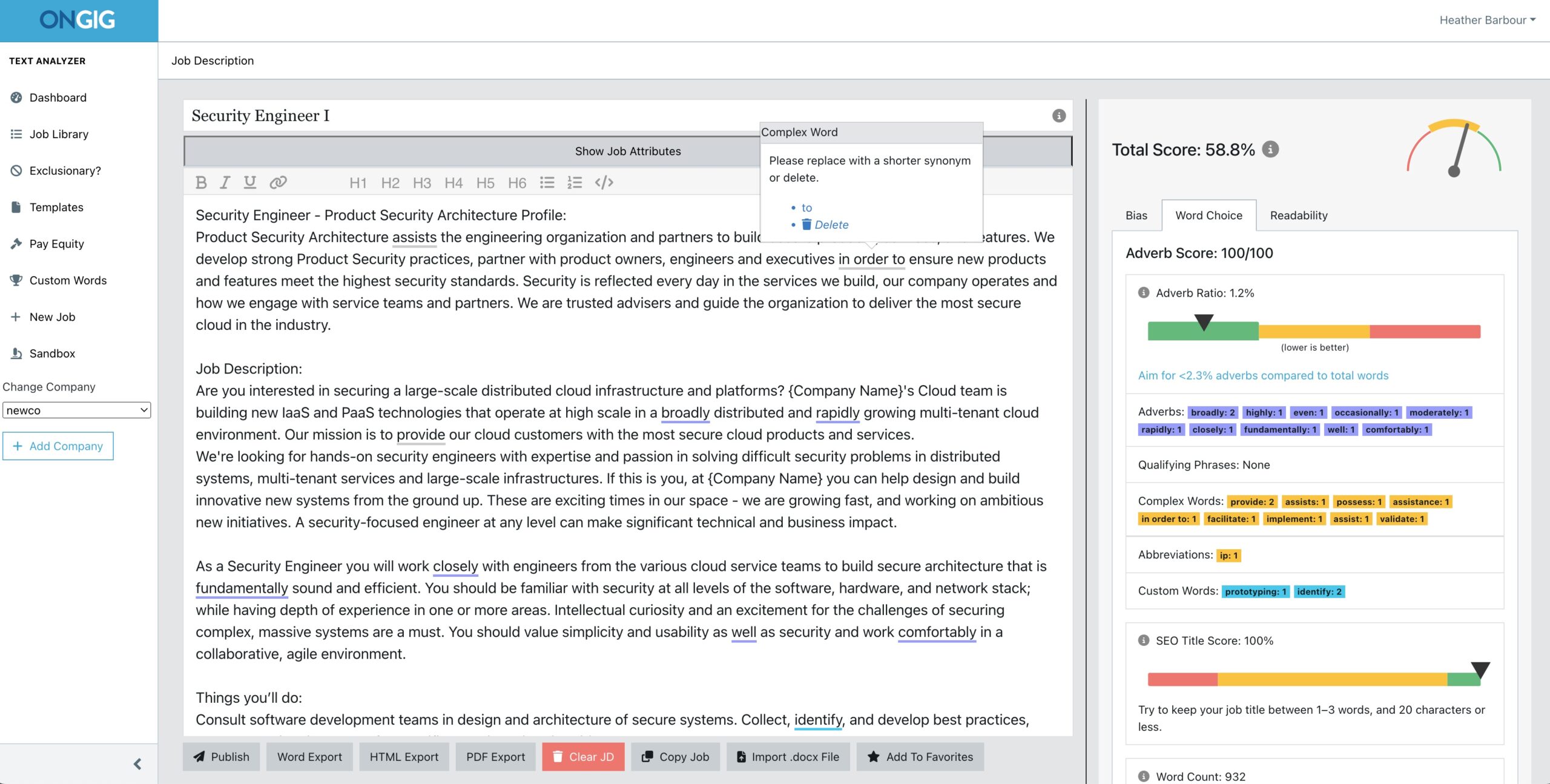The image size is (1550, 784).
Task: Click the 'facilitate: 1' complex word tag
Action: [1232, 519]
